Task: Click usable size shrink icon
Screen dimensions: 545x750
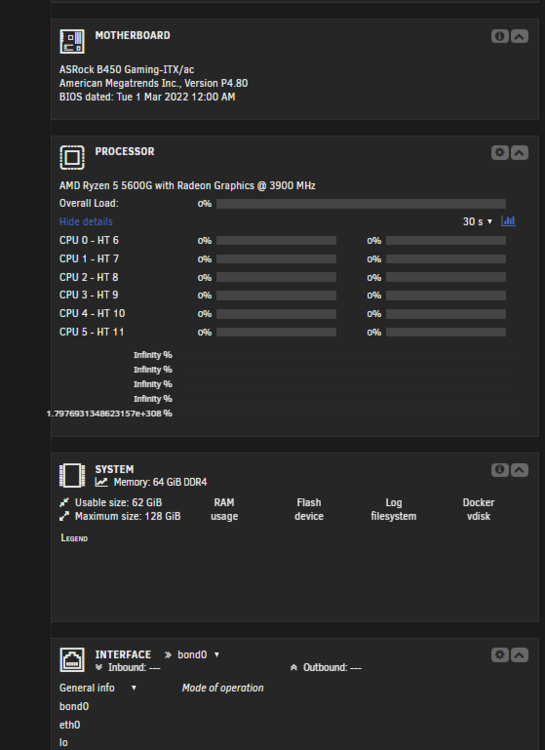Action: [64, 503]
